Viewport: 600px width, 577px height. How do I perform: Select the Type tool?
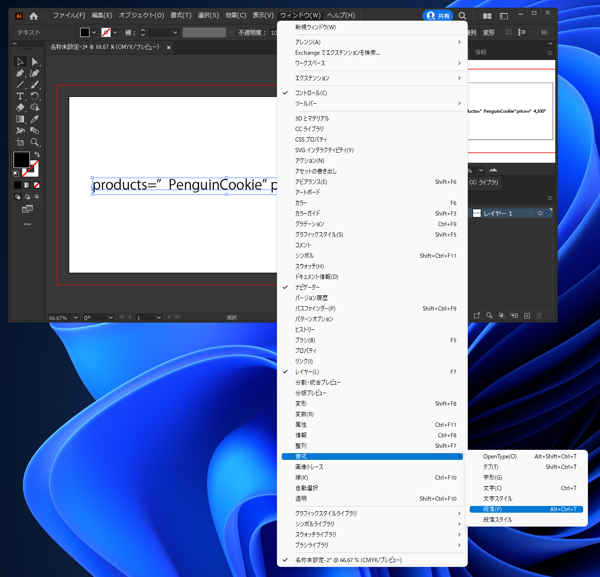[20, 96]
